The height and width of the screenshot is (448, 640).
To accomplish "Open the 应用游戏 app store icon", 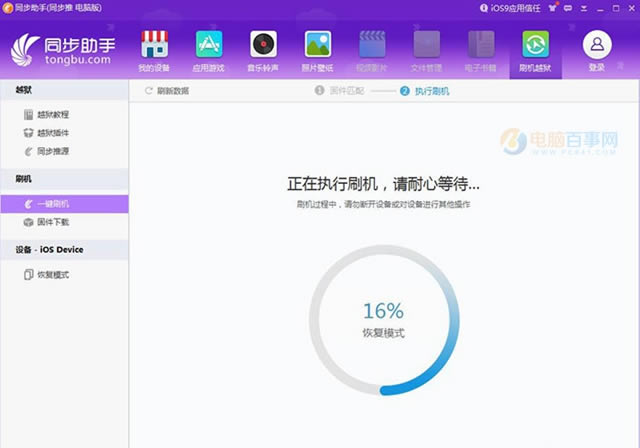I will (208, 50).
